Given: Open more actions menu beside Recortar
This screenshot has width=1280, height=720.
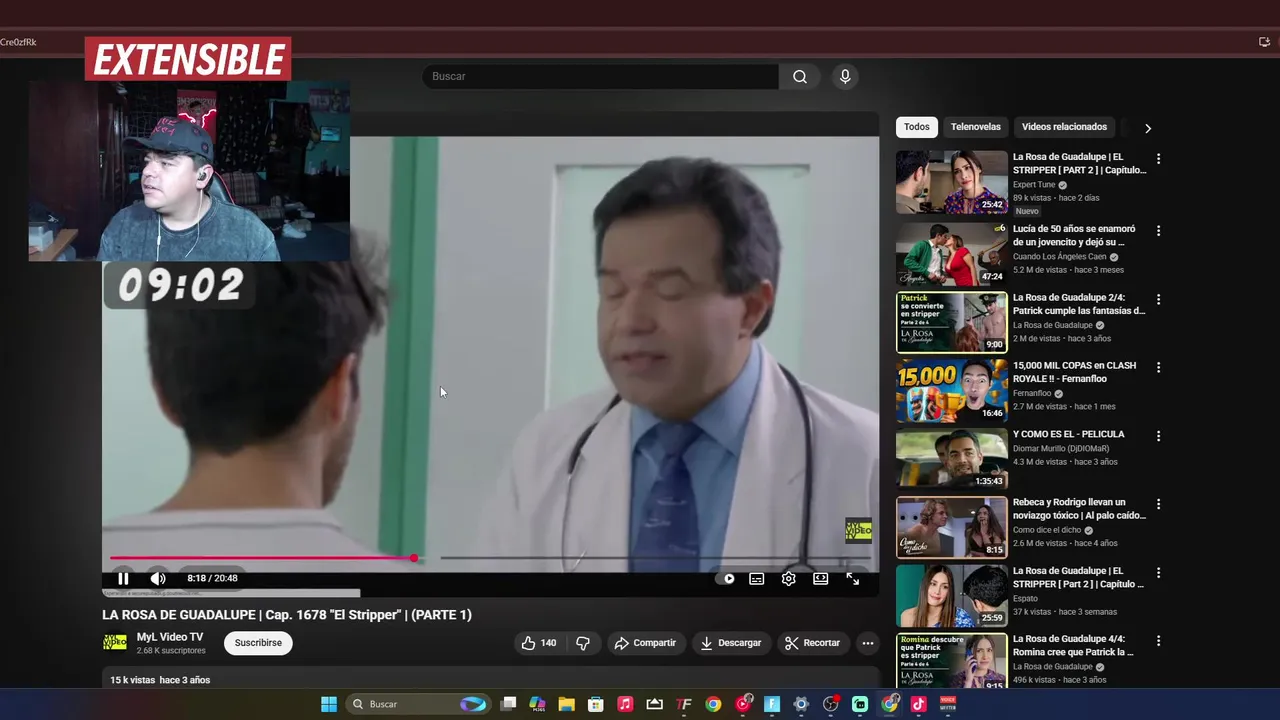Looking at the screenshot, I should coord(868,643).
